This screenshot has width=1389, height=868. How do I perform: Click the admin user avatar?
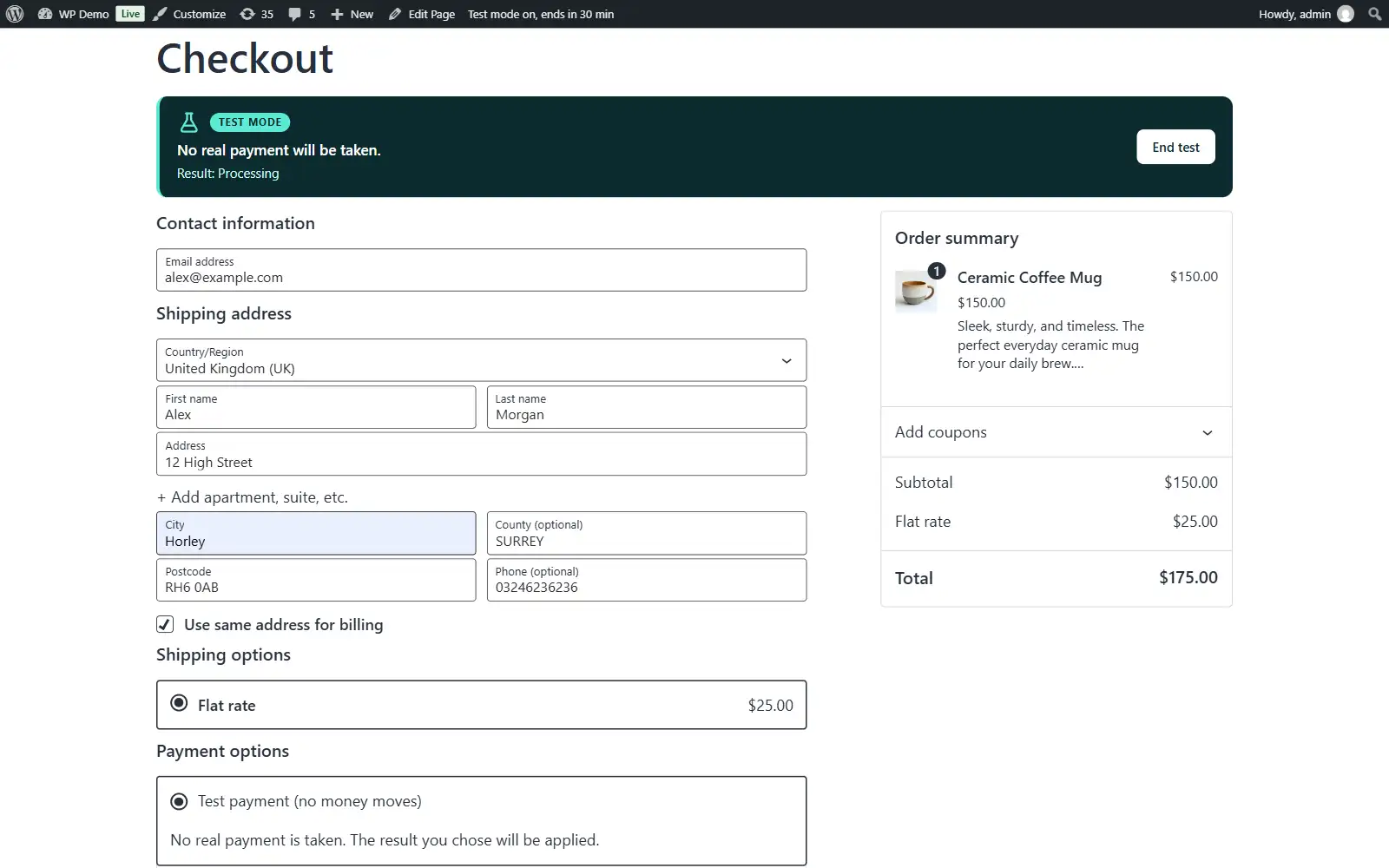tap(1346, 14)
